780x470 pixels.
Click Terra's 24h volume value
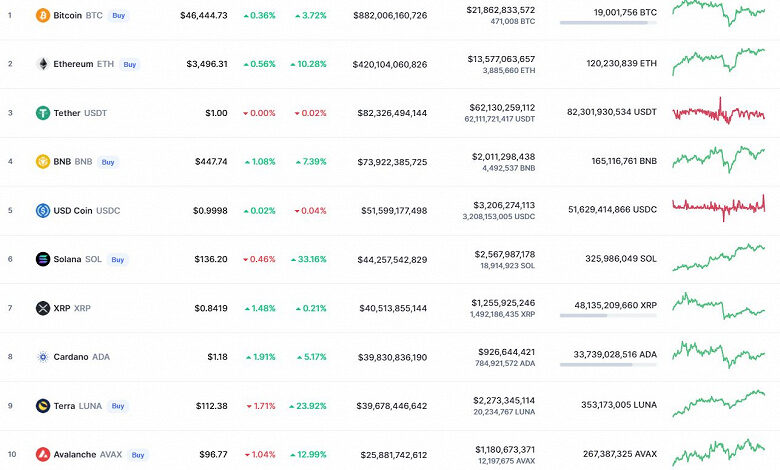tap(504, 400)
